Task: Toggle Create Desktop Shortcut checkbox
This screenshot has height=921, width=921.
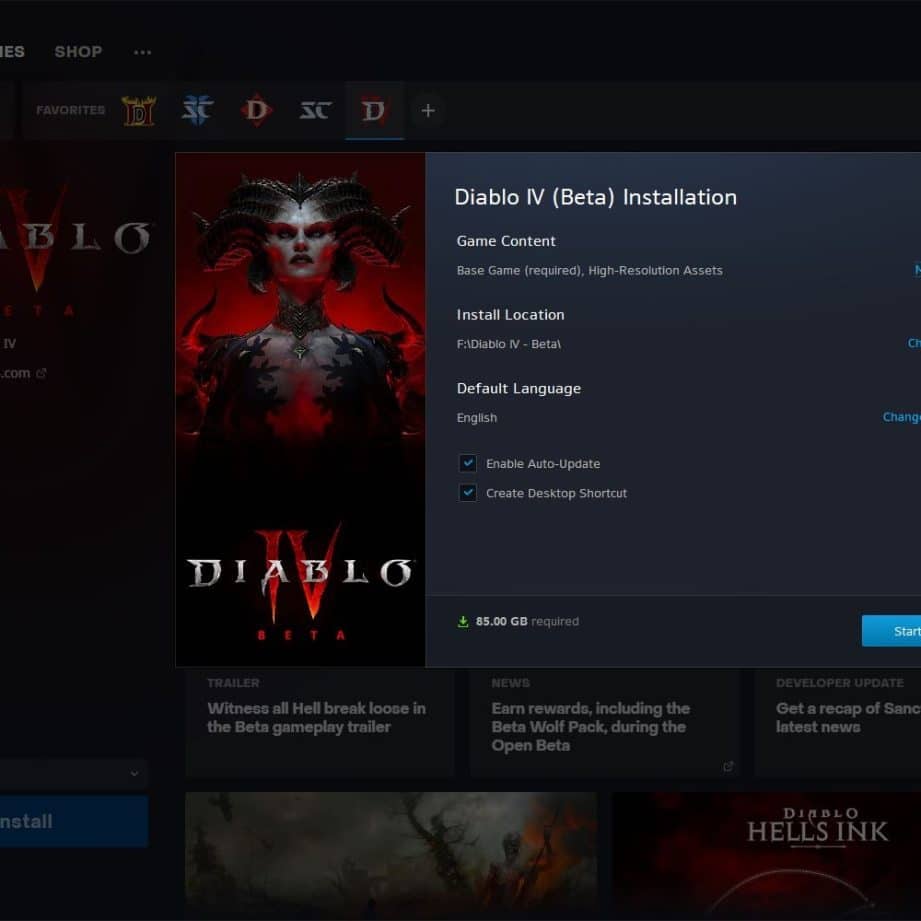Action: click(468, 493)
